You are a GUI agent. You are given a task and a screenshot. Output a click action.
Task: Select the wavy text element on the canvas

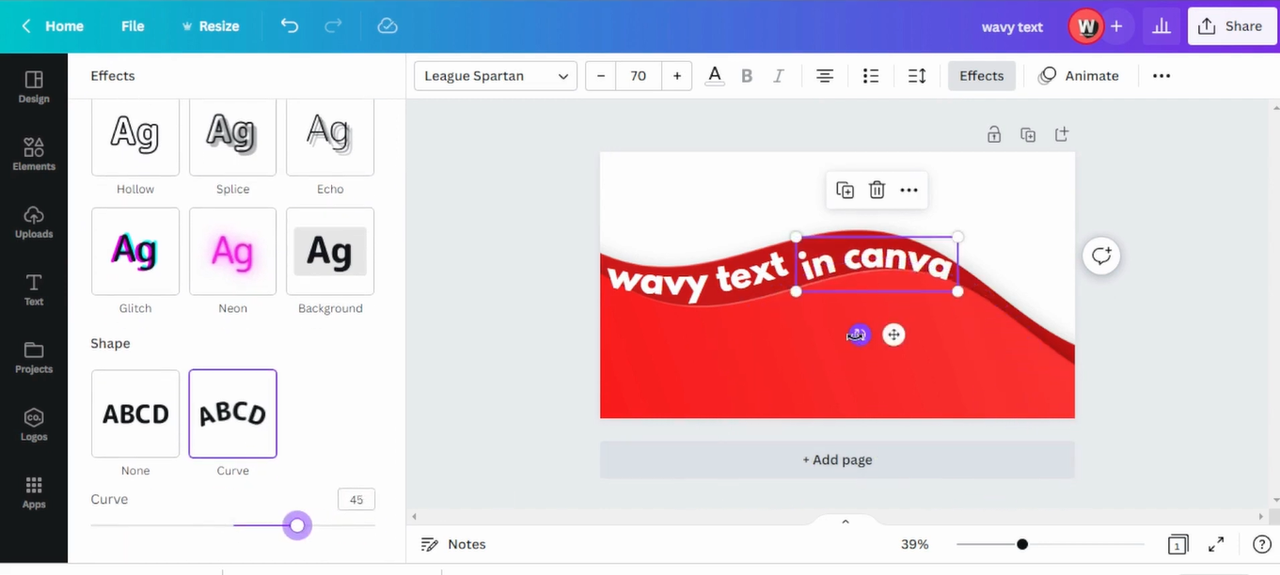coord(696,275)
